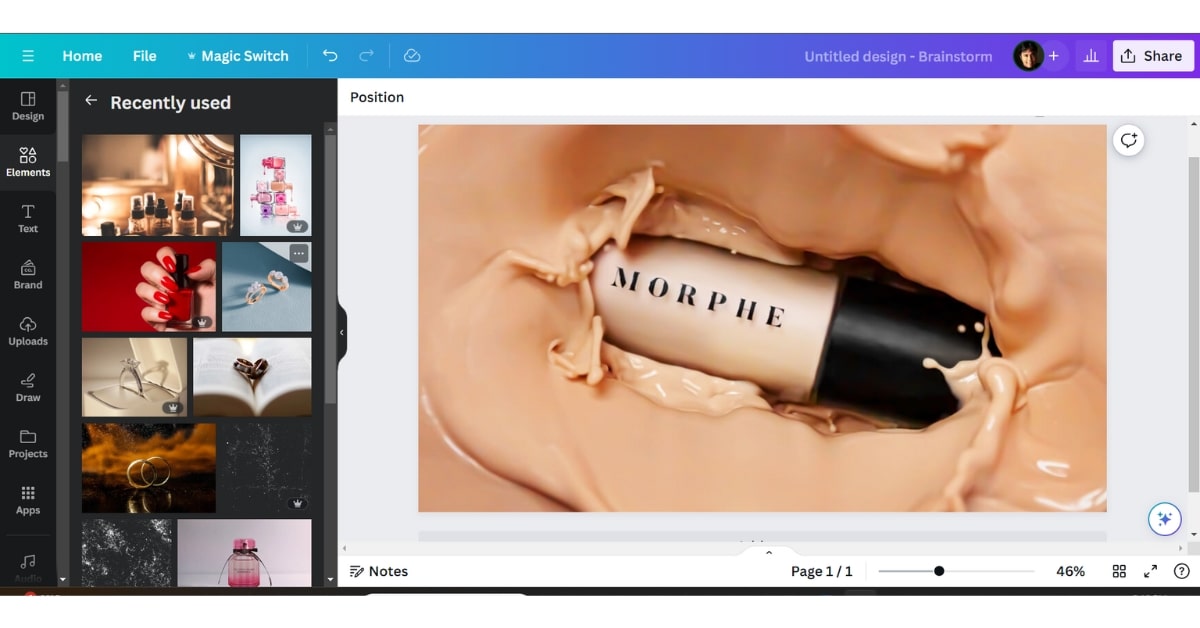Open the help question mark
This screenshot has height=628, width=1200.
1181,571
